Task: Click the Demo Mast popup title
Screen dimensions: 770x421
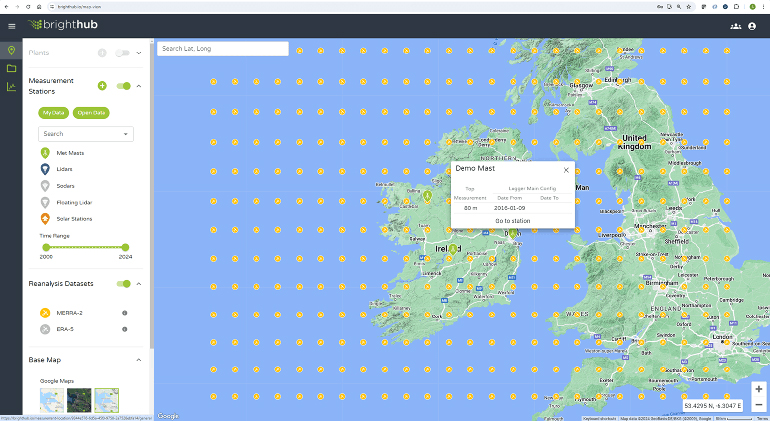Action: pyautogui.click(x=475, y=168)
